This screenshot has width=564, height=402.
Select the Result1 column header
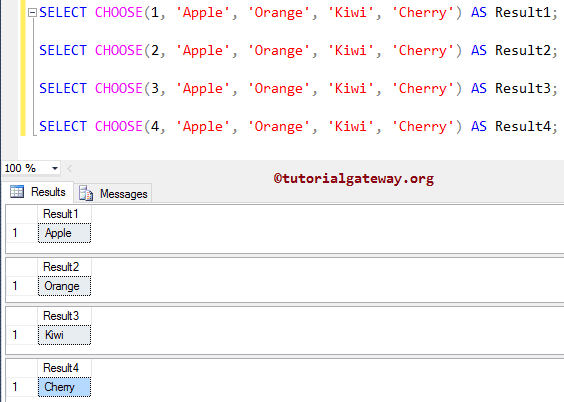[64, 214]
